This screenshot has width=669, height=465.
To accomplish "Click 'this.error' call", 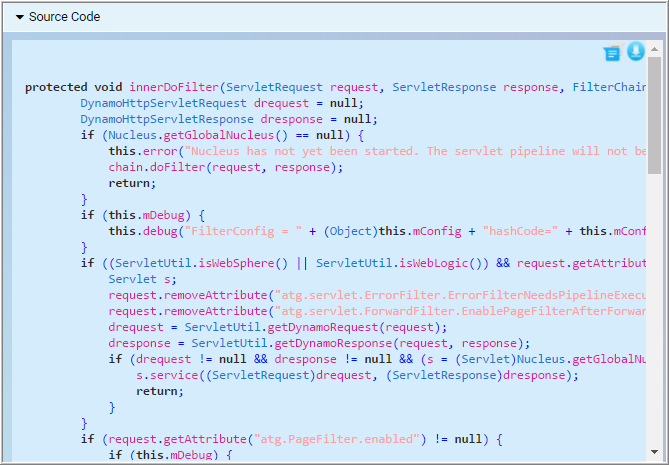I will point(143,151).
